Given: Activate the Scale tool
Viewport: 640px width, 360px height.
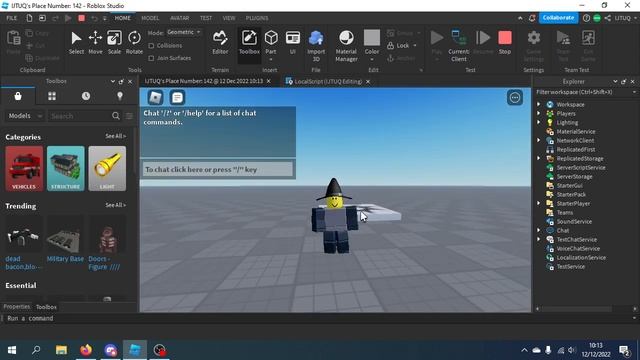Looking at the screenshot, I should [x=114, y=42].
